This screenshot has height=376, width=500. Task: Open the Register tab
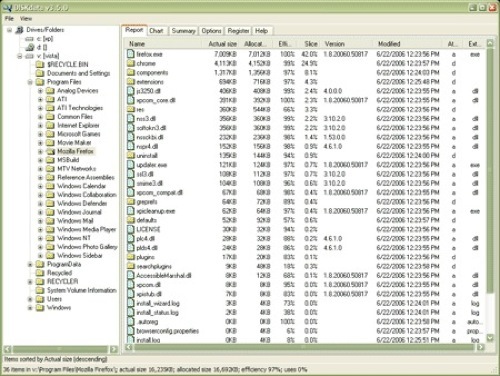click(238, 31)
